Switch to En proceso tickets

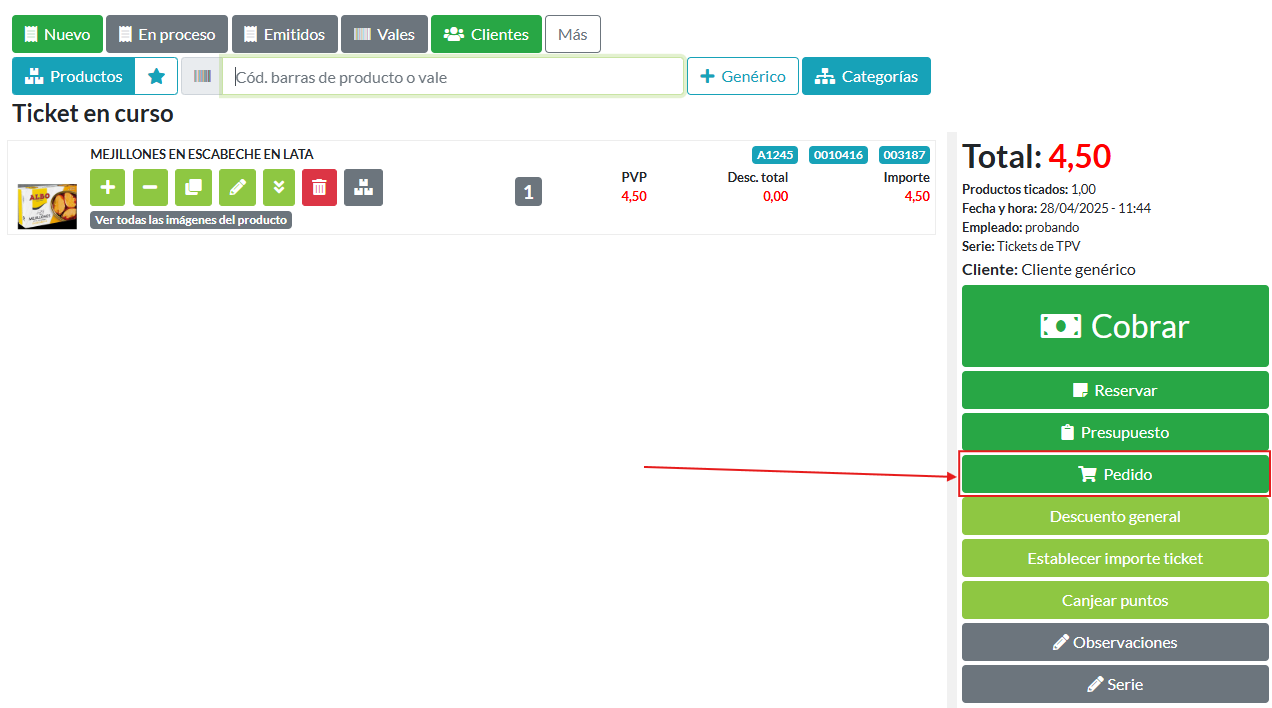coord(166,34)
